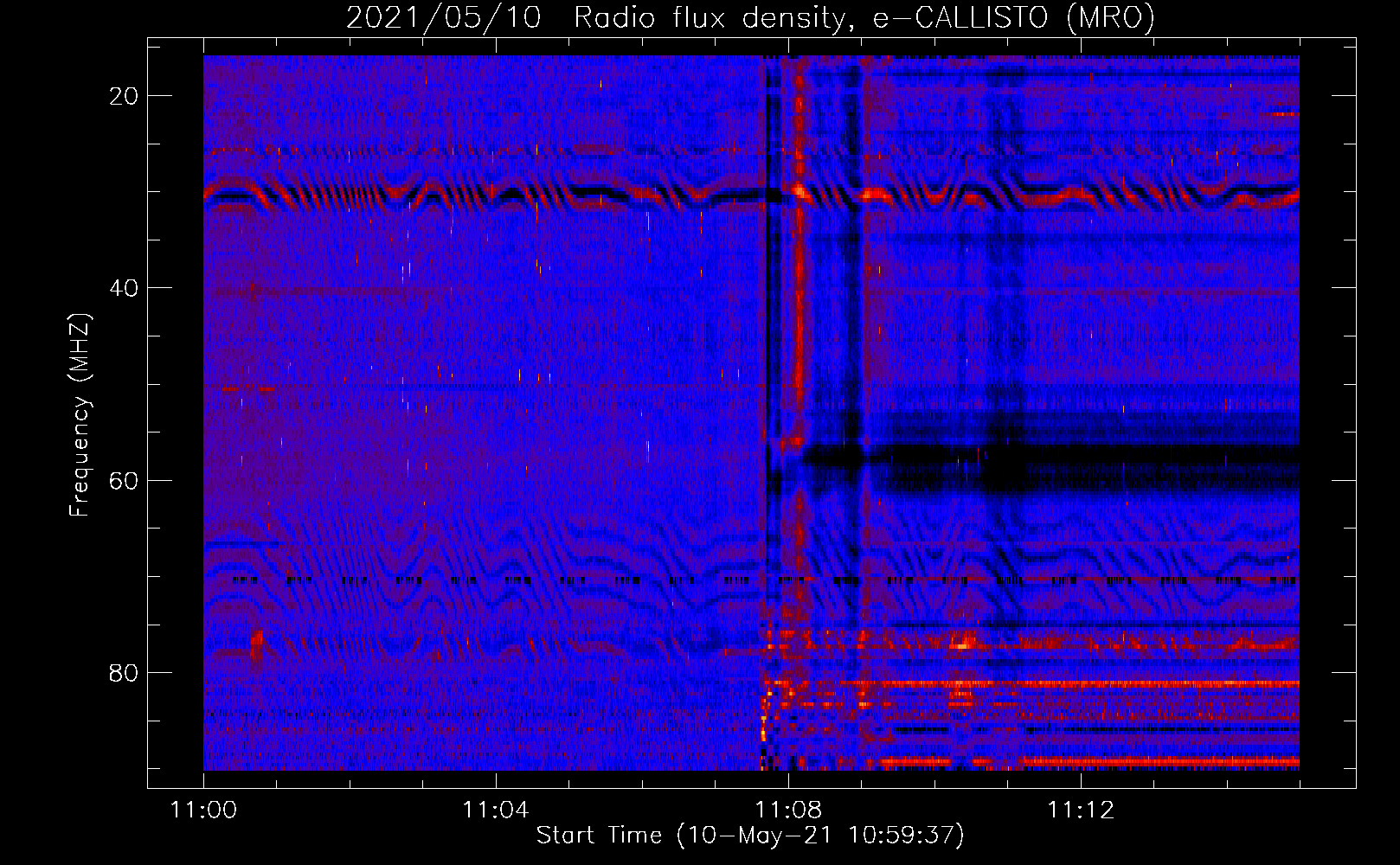1400x865 pixels.
Task: Click the '80' frequency tick label
Action: pos(124,673)
